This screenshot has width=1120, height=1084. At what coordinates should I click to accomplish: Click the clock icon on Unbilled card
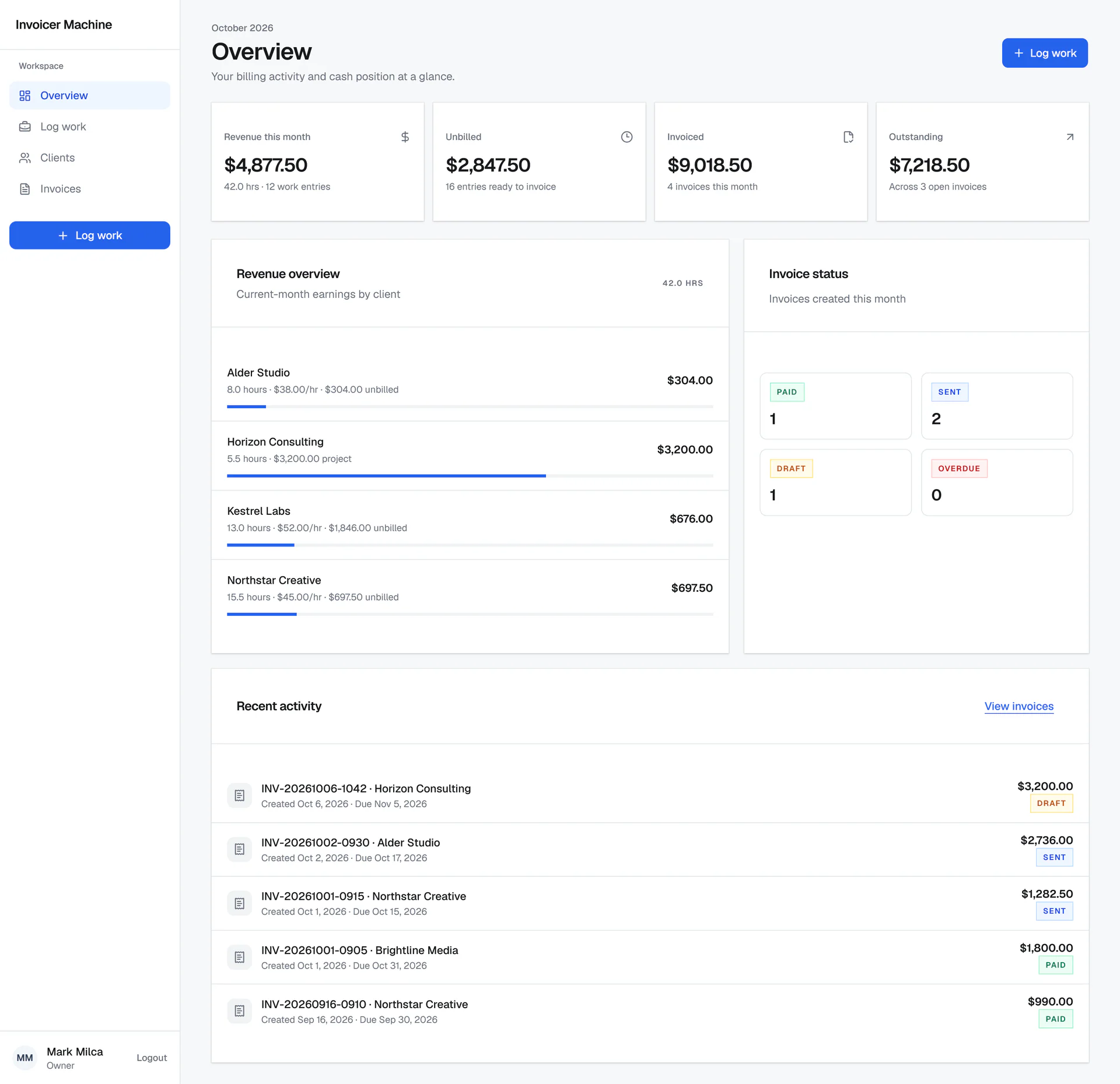(x=626, y=137)
